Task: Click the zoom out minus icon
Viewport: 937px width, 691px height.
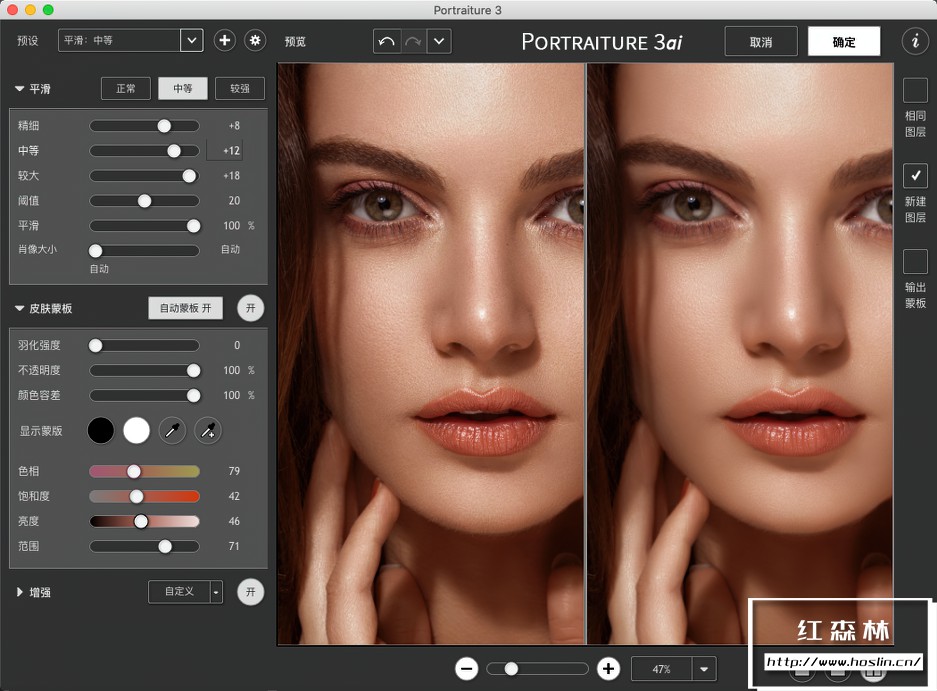Action: click(466, 669)
